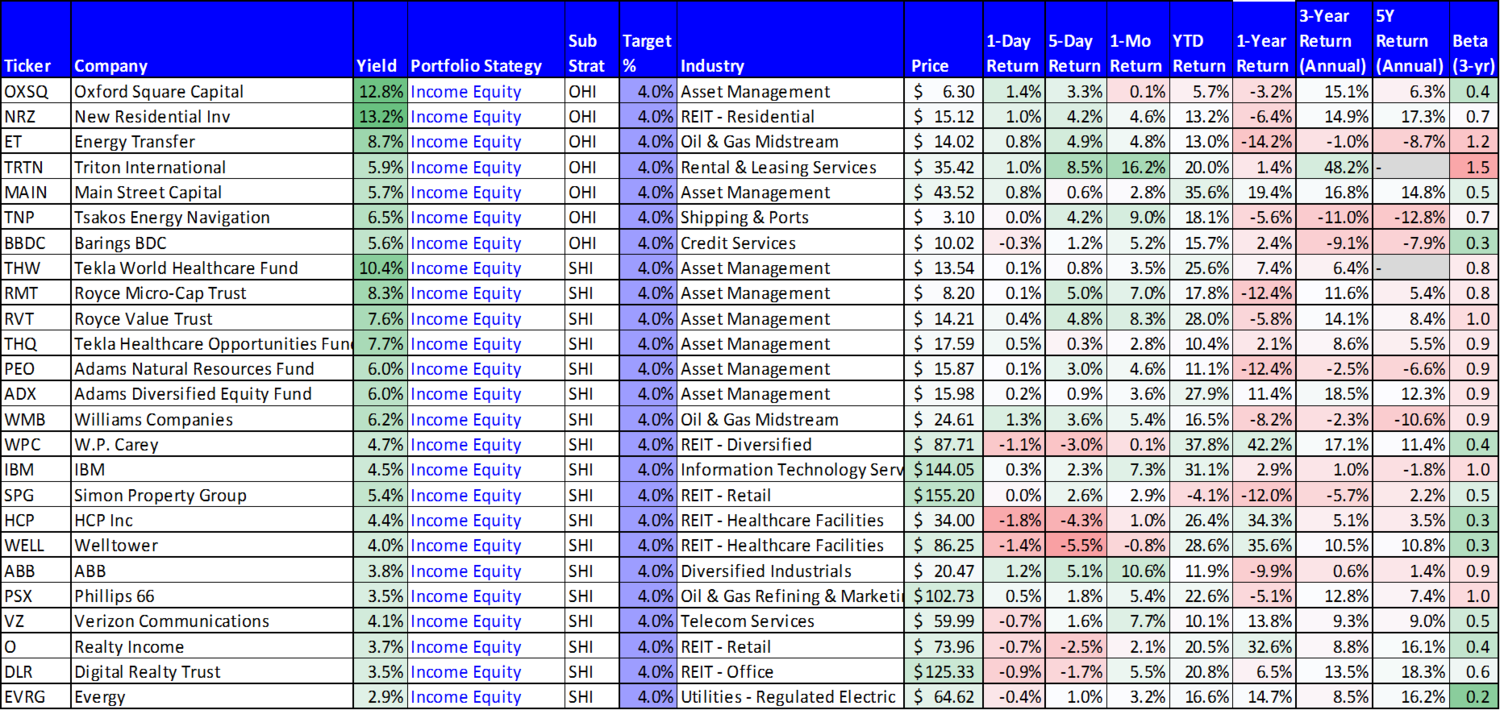Viewport: 1500px width, 710px height.
Task: Select the $125.33 price cell
Action: 943,672
